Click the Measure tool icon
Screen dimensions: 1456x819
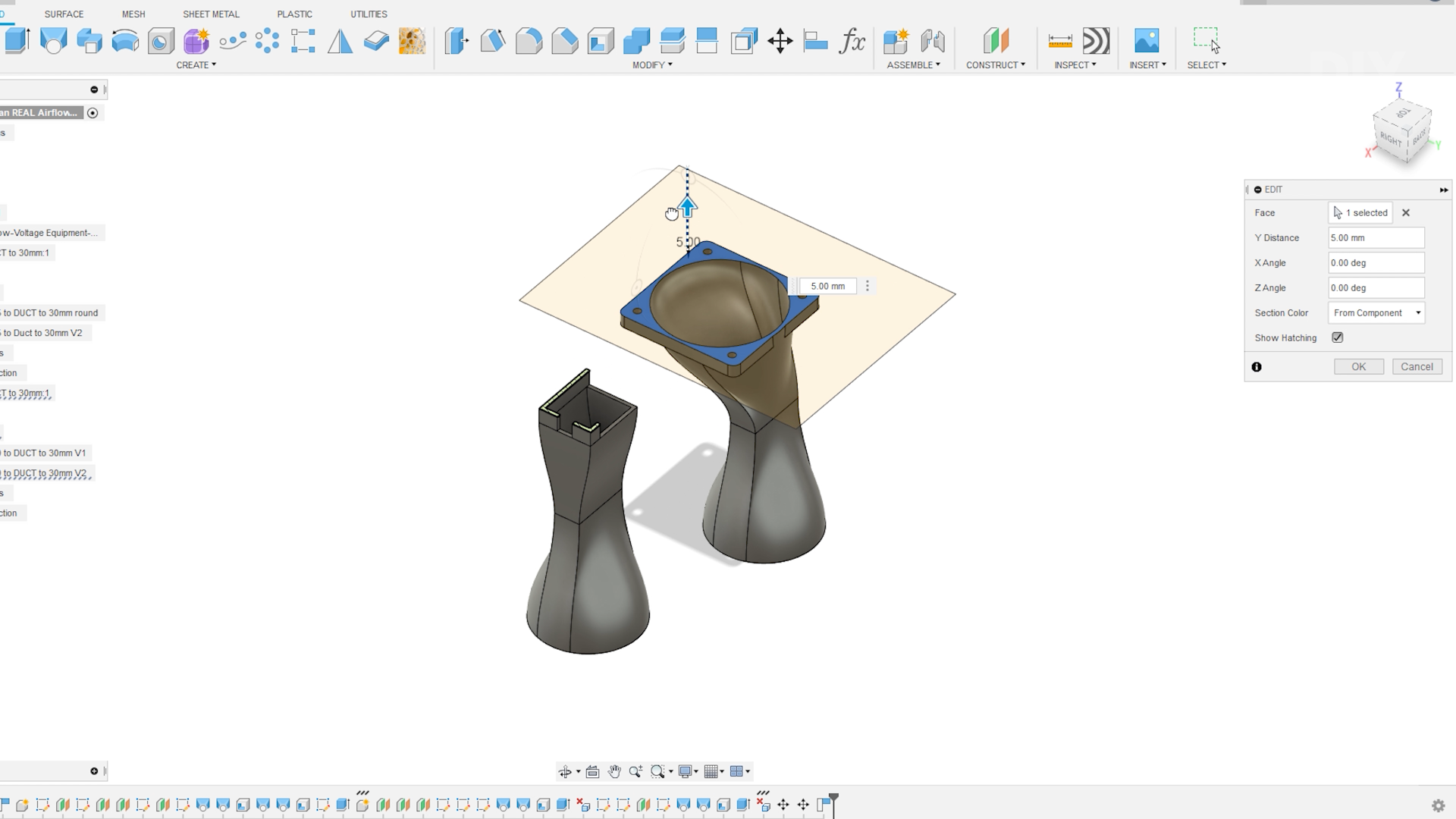[x=1059, y=41]
